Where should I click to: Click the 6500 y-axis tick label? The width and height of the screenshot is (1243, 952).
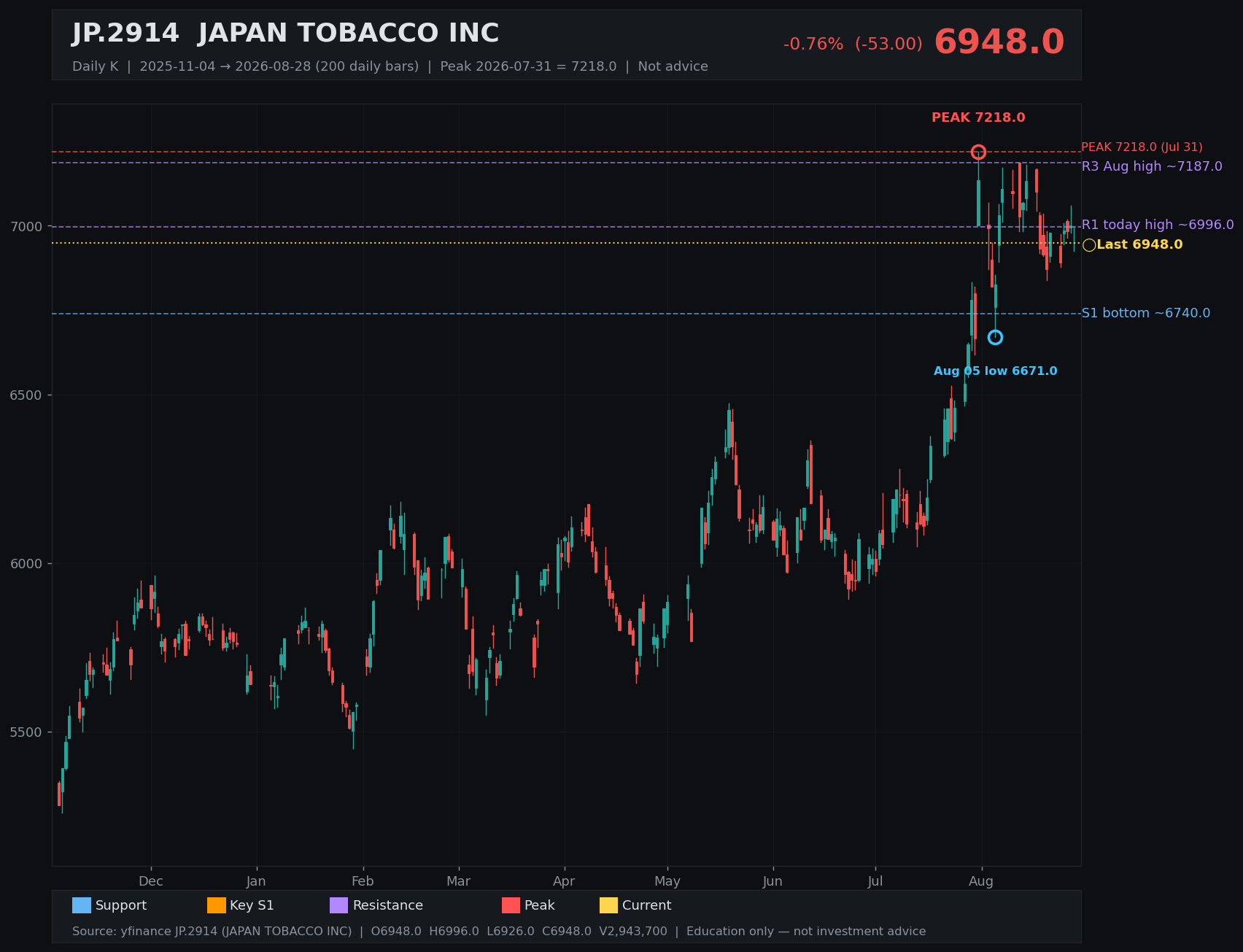point(26,395)
